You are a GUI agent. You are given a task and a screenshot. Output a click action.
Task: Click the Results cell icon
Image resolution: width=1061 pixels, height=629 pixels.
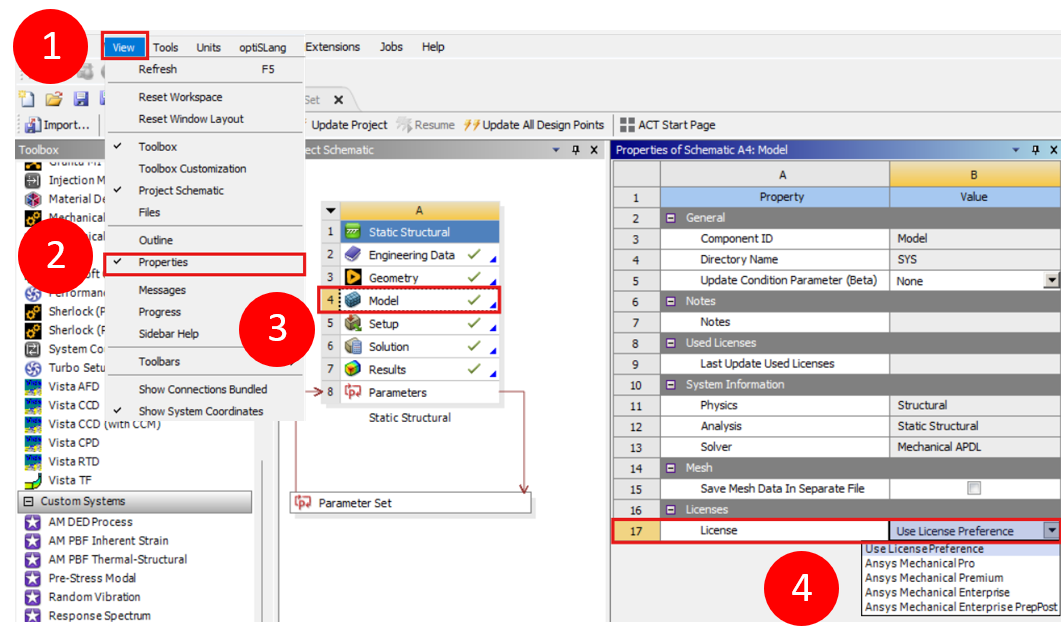353,369
